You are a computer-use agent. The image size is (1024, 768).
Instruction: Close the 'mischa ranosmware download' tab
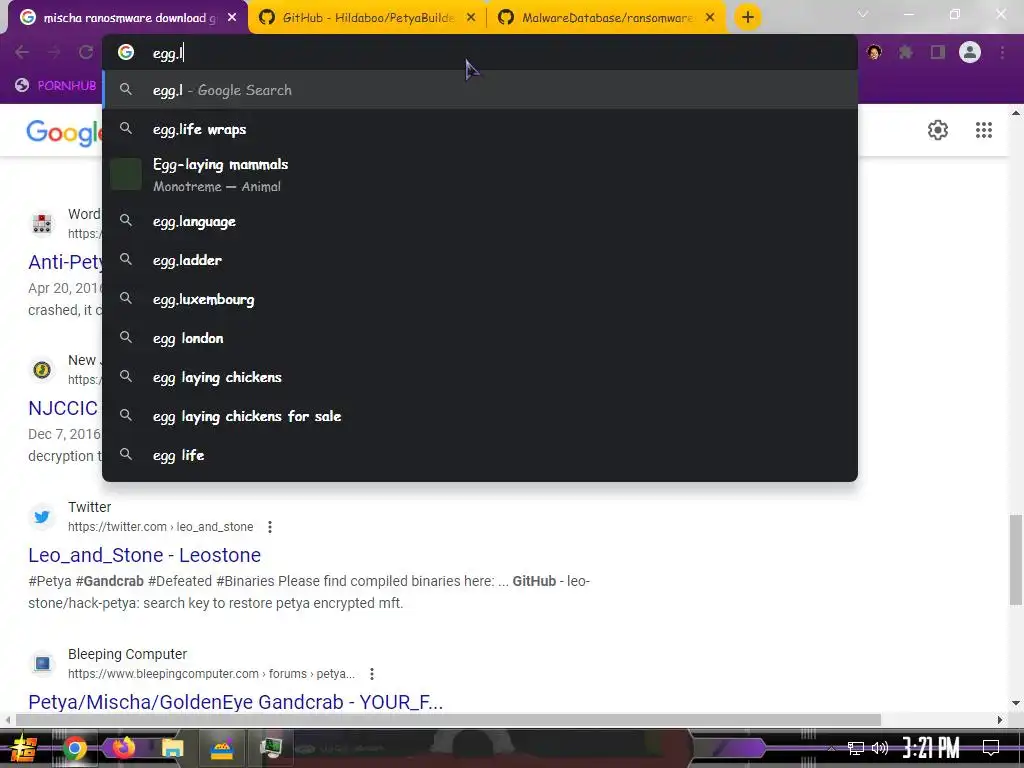pyautogui.click(x=232, y=18)
